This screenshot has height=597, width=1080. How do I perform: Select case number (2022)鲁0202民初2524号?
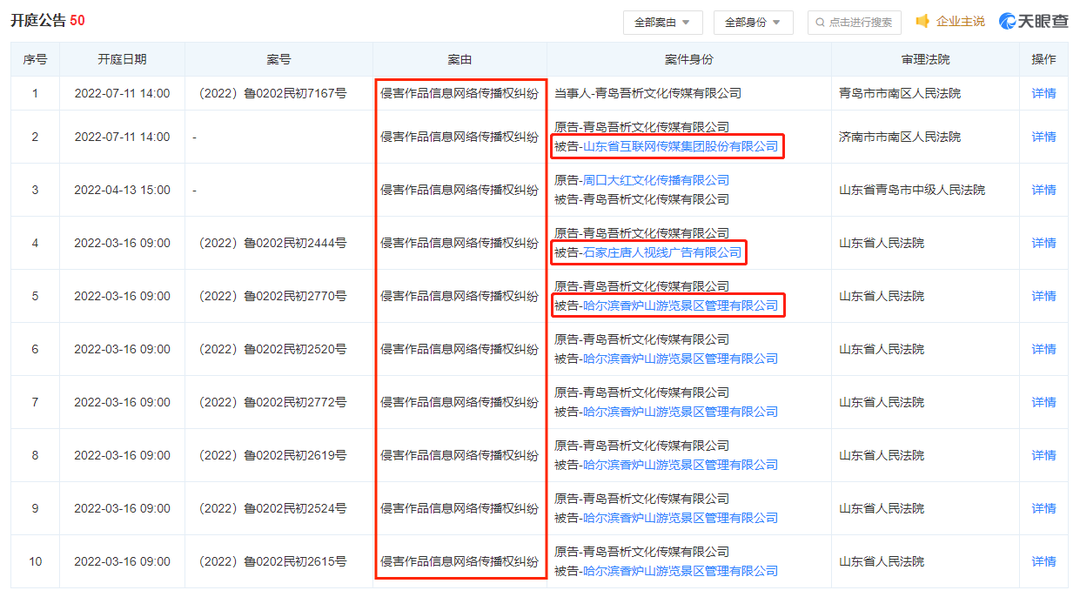pos(273,508)
